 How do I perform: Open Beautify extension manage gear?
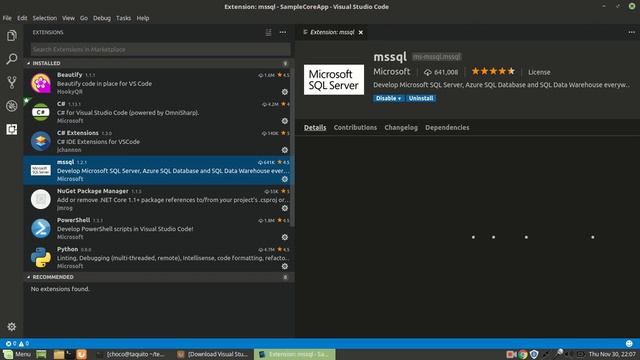click(x=285, y=92)
